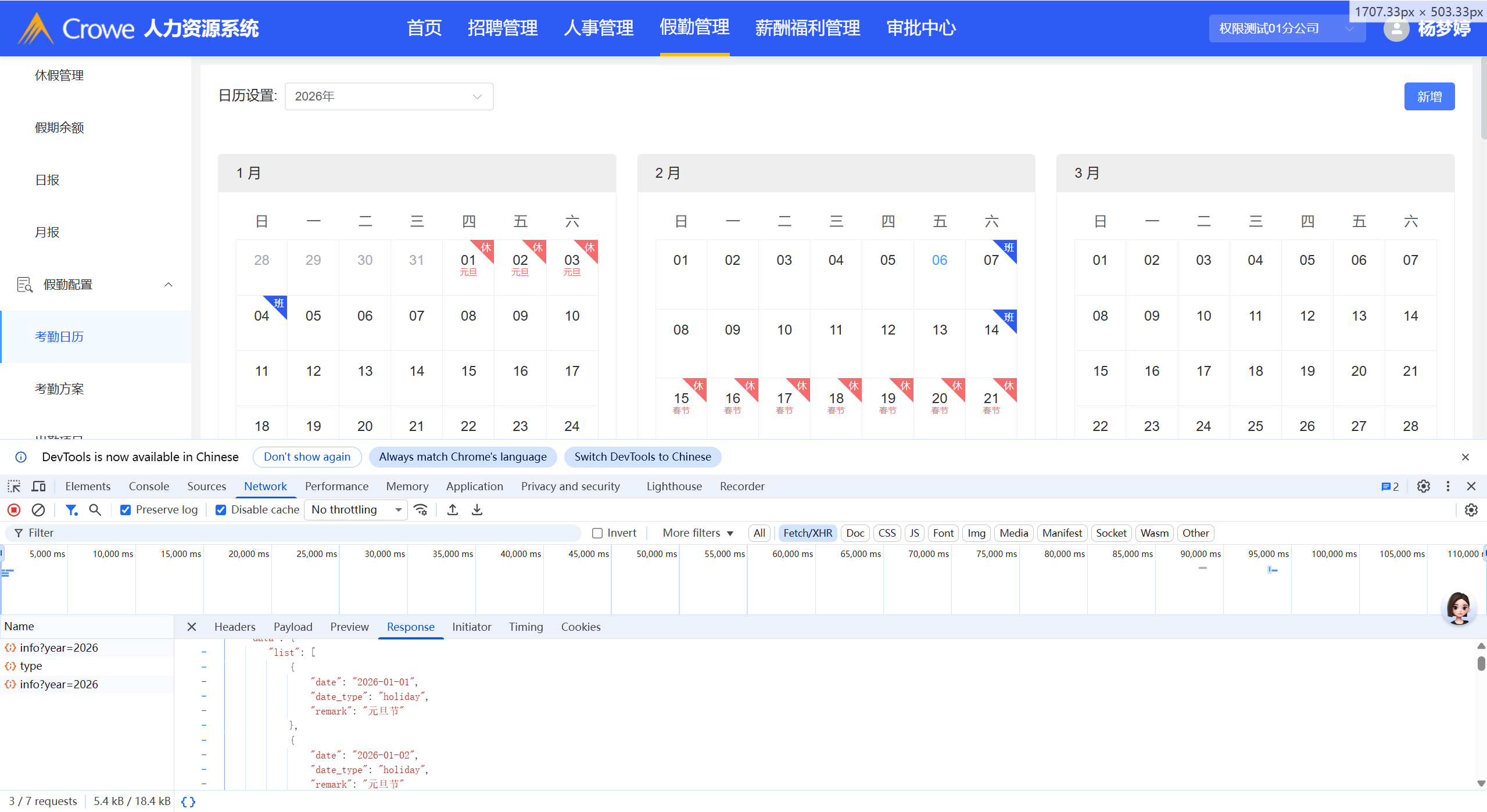The width and height of the screenshot is (1487, 812).
Task: Open the 2026年 calendar year dropdown
Action: pos(389,96)
